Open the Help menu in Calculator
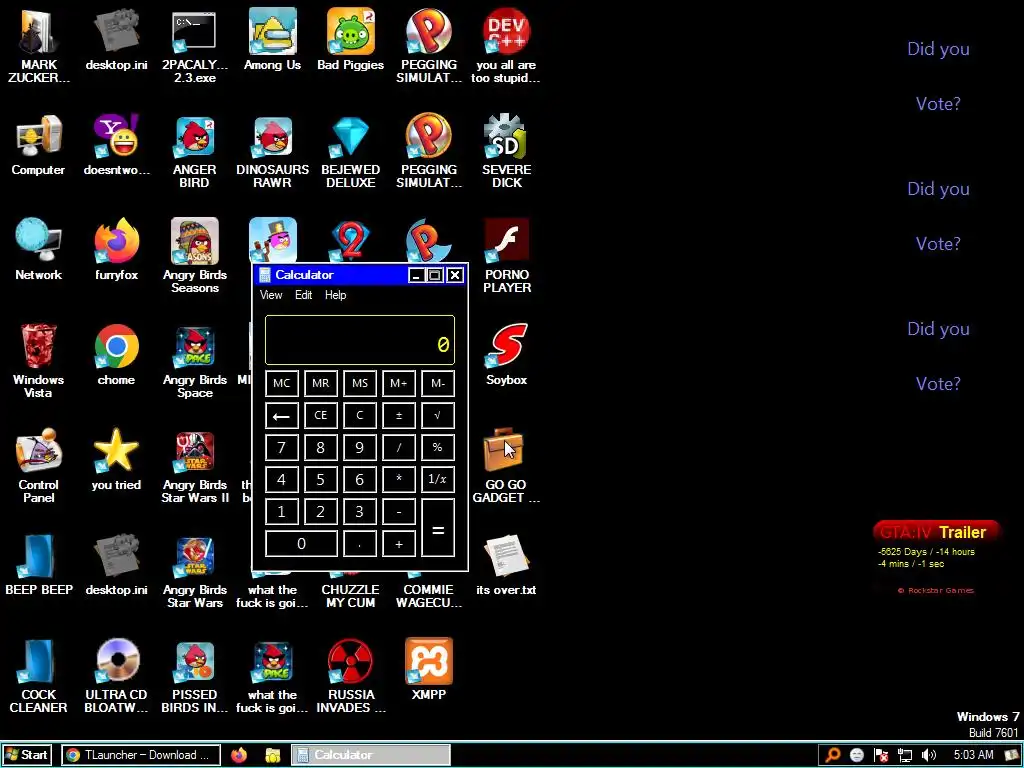The image size is (1024, 768). (x=336, y=295)
